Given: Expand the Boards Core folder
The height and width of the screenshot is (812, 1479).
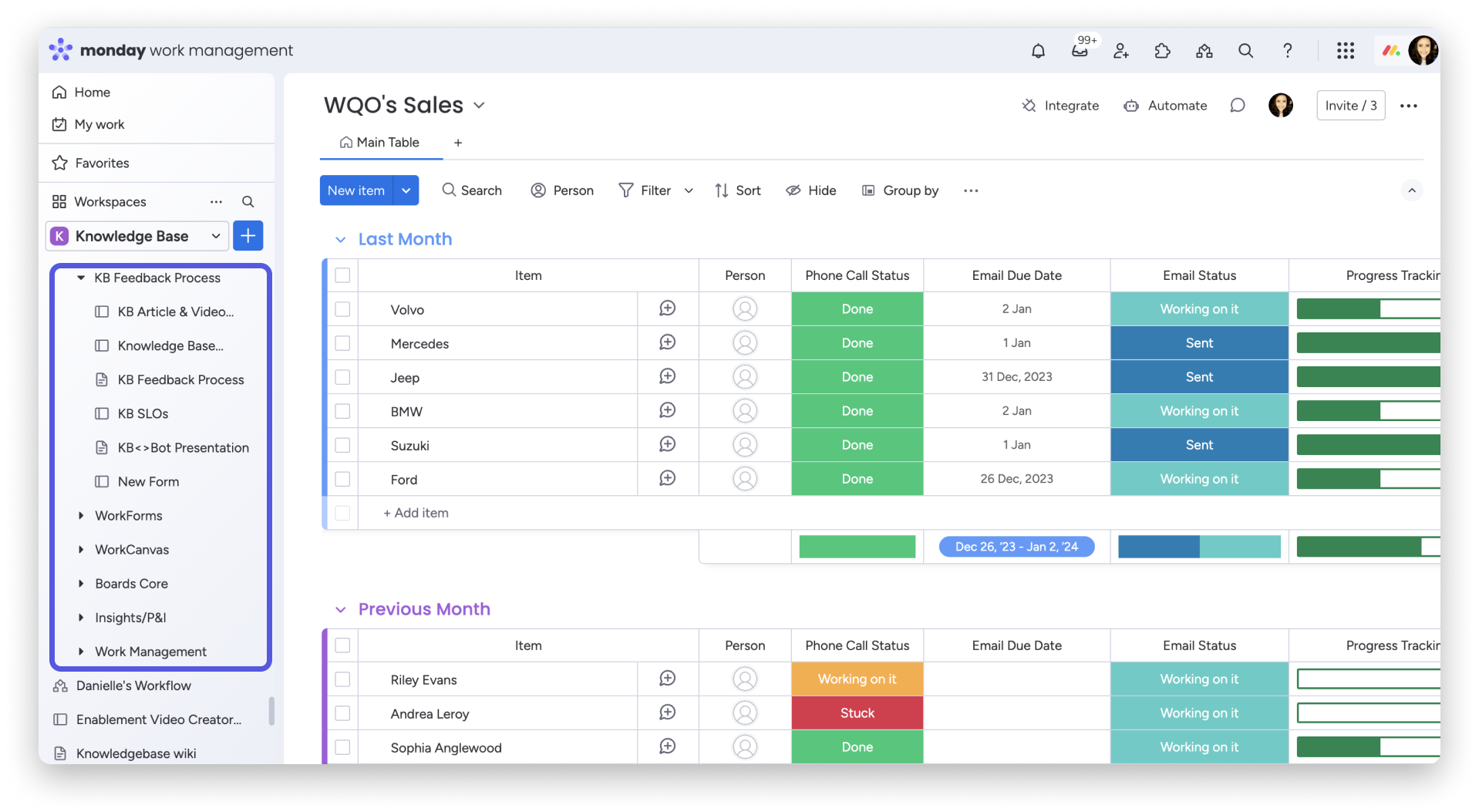Looking at the screenshot, I should point(81,583).
